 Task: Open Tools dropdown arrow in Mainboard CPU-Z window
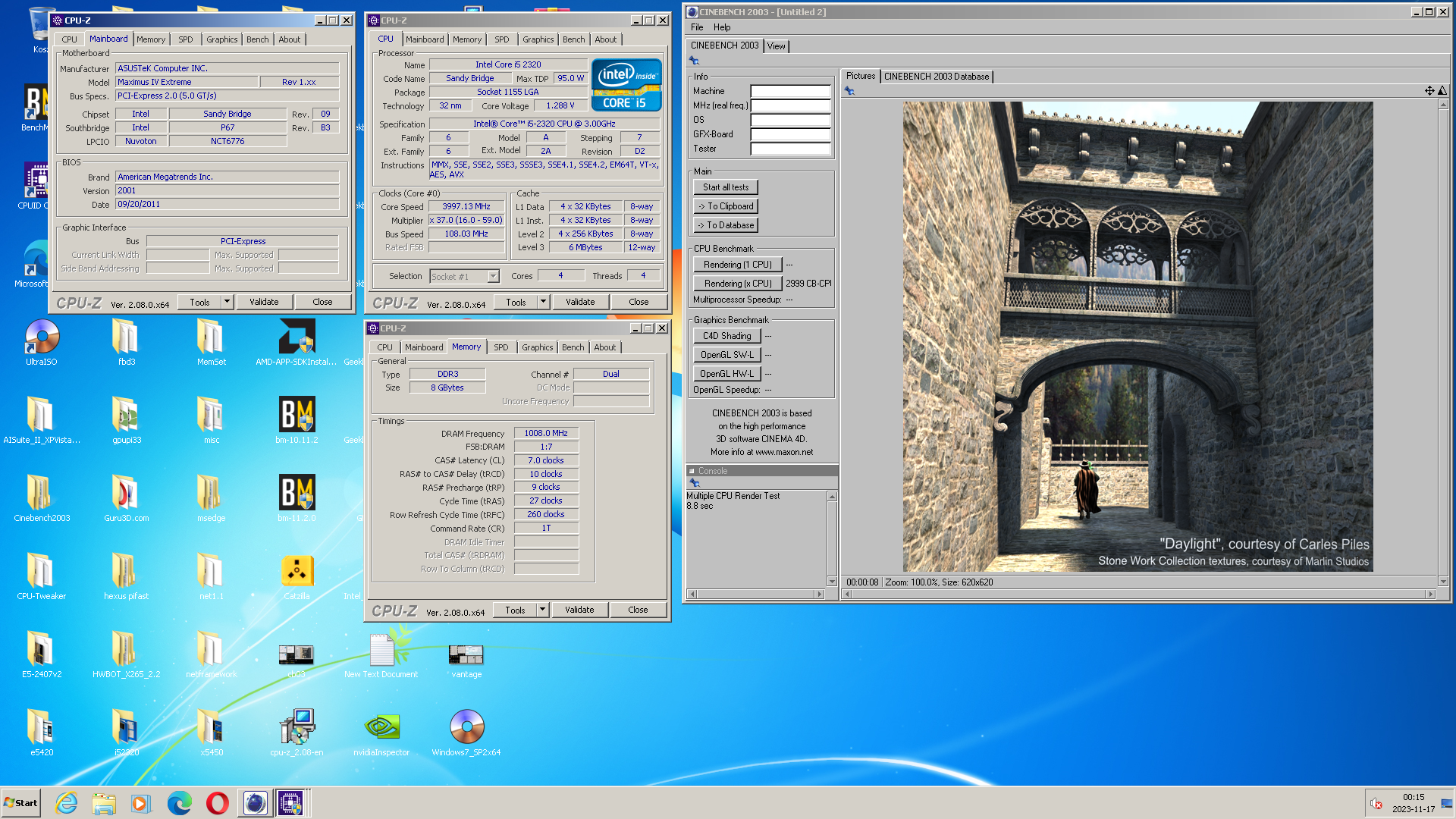point(227,302)
